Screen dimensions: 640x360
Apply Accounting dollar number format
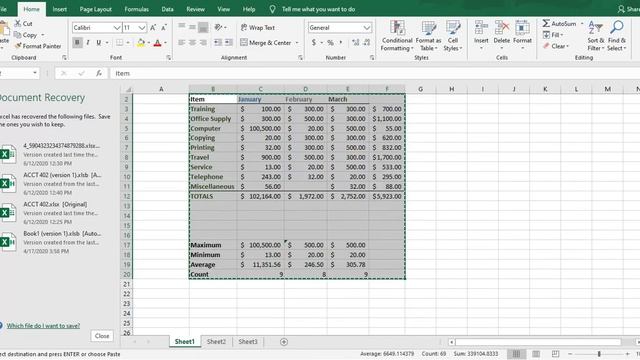(313, 42)
